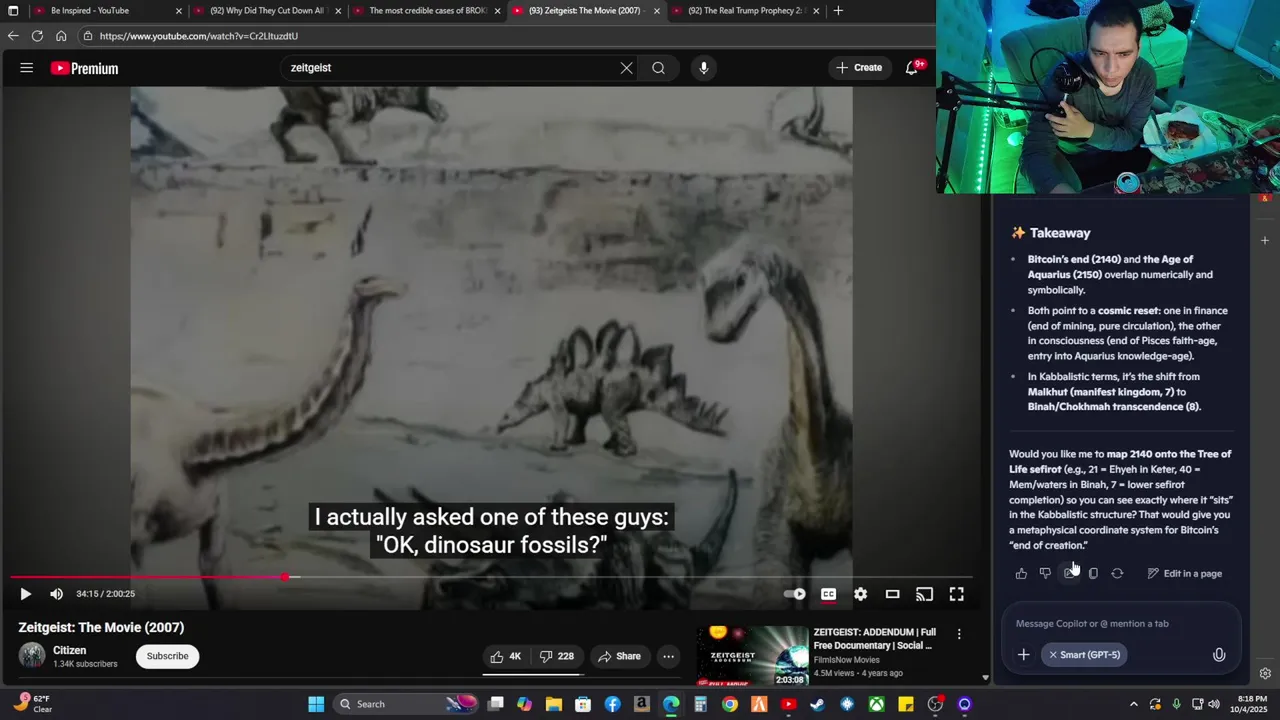The width and height of the screenshot is (1280, 720).
Task: Regenerate the Copilot response
Action: point(1117,574)
